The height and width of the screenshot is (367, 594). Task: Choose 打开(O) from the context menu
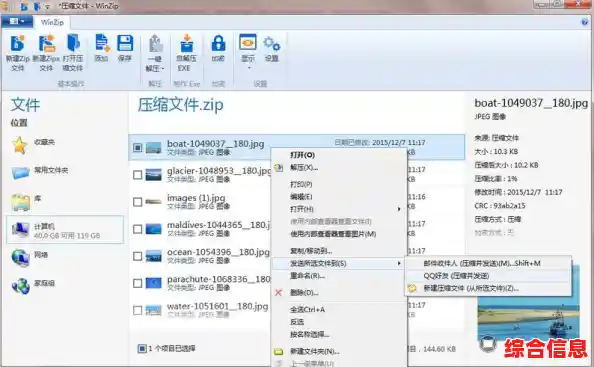pos(303,155)
